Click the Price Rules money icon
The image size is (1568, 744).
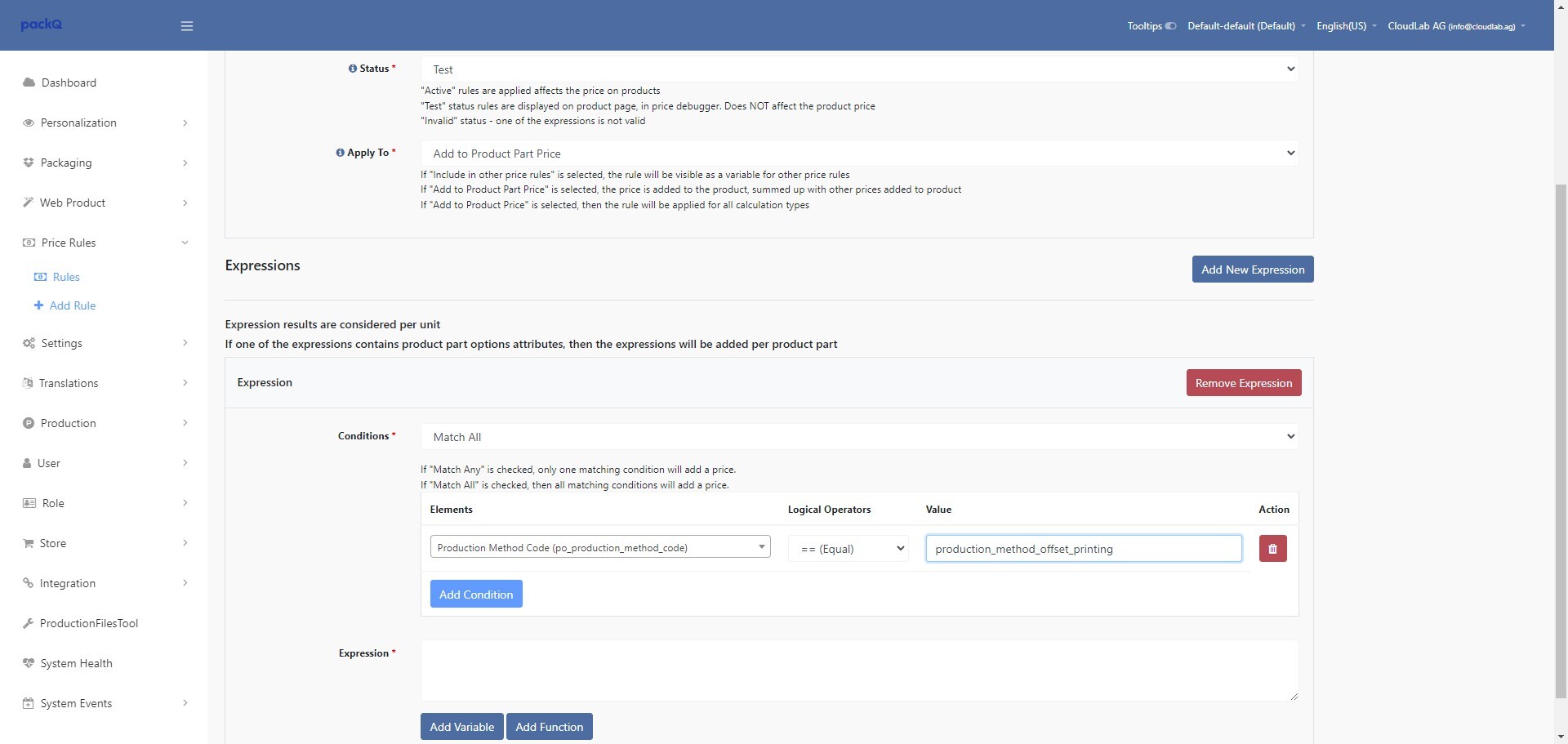(29, 243)
